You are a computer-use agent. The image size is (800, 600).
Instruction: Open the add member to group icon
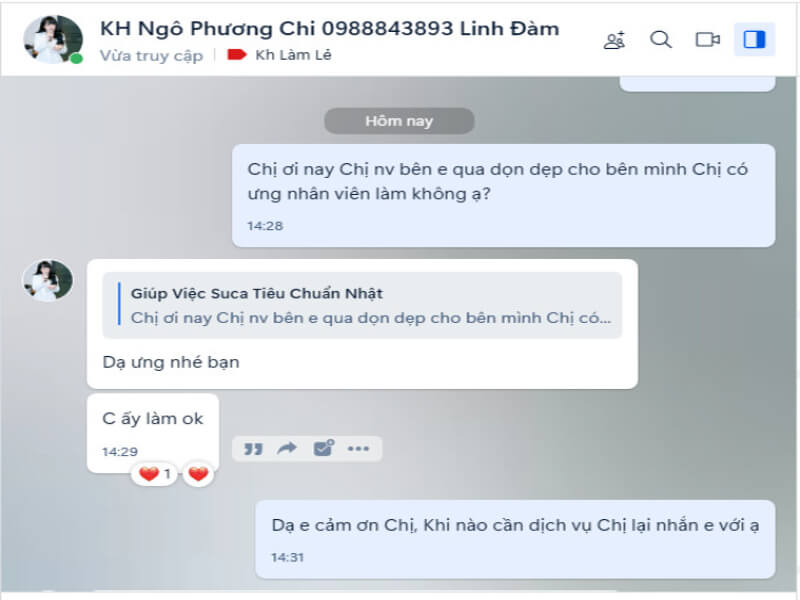[614, 40]
